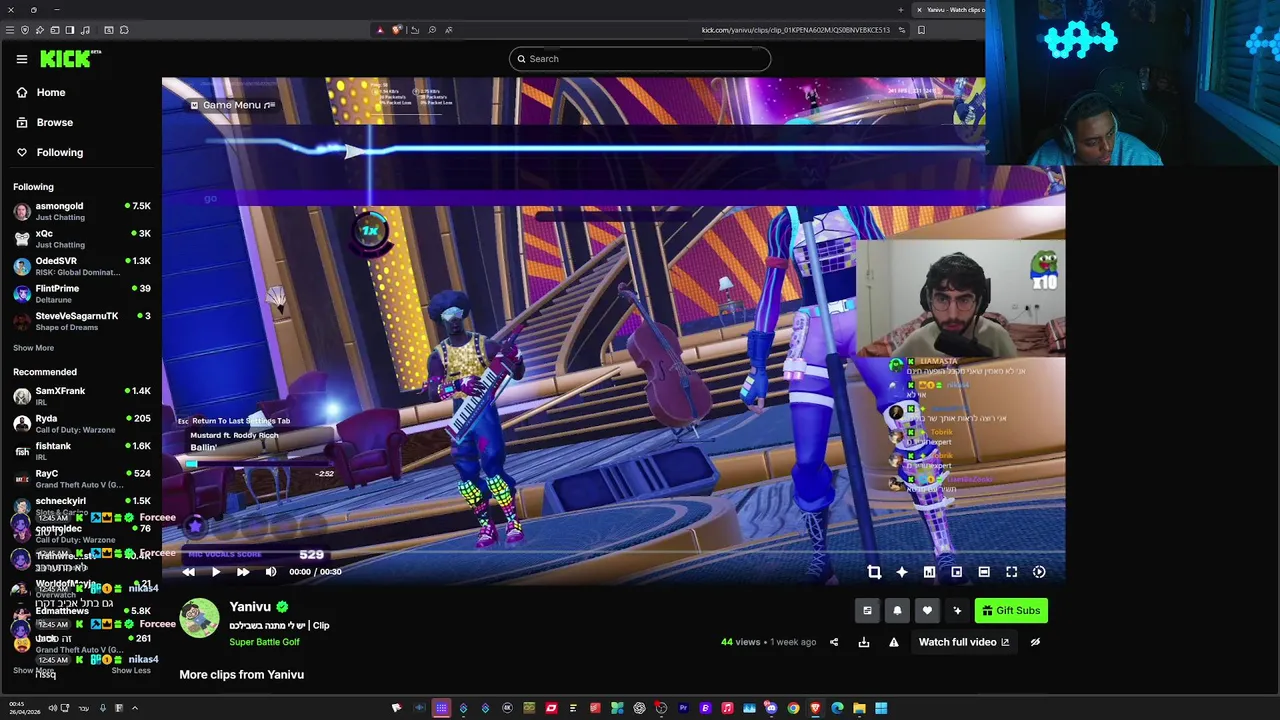The height and width of the screenshot is (720, 1280).
Task: Open FlintPrime channel in sidebar
Action: pos(81,294)
